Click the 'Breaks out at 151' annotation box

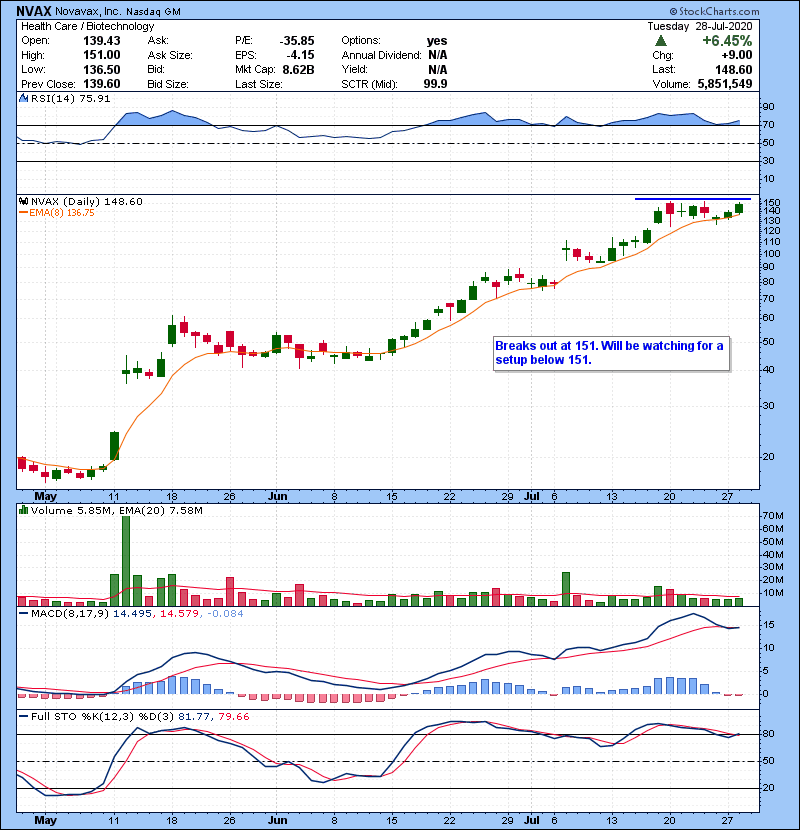coord(612,354)
